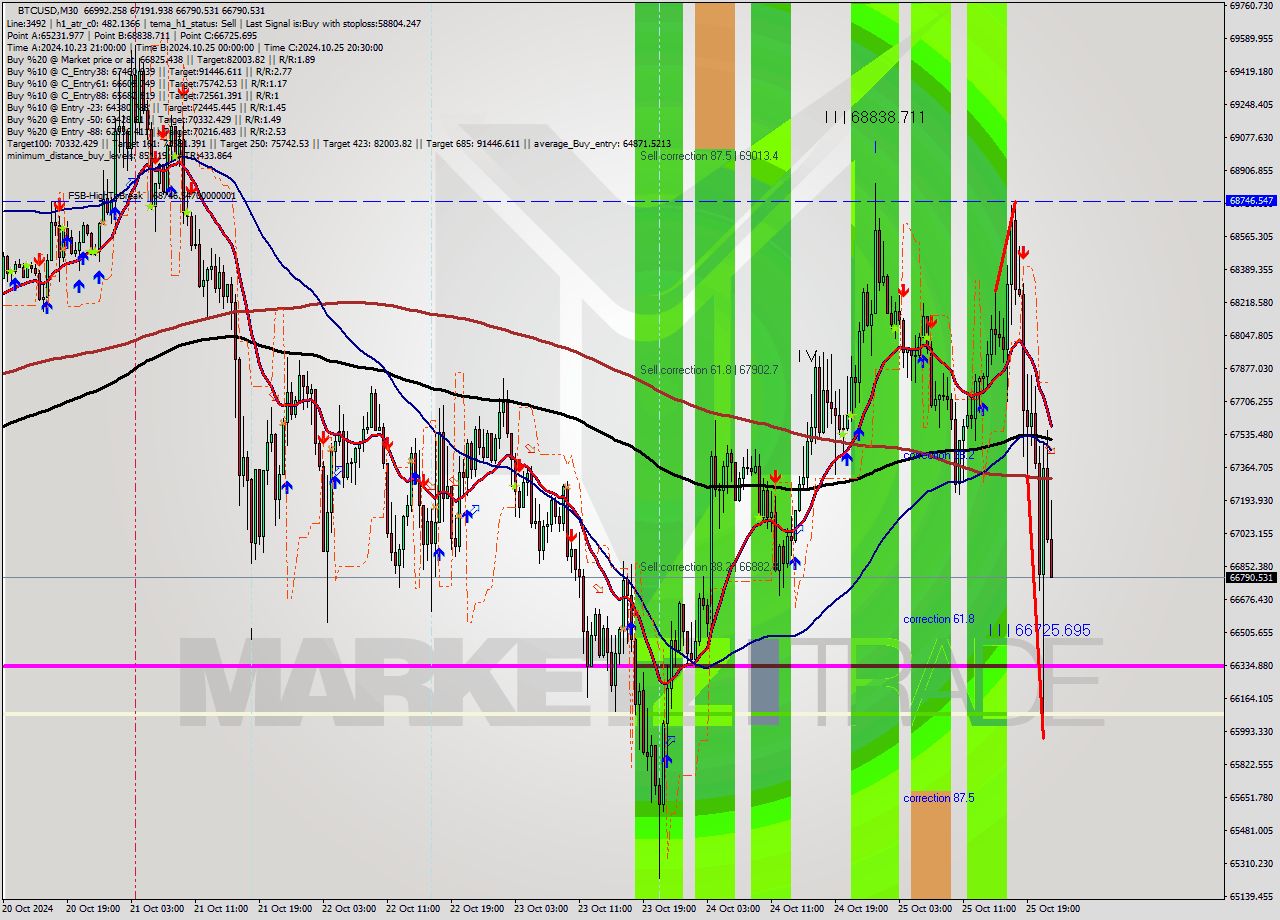Click the 'Target100: 70332.429' targets line
This screenshot has height=920, width=1280.
(338, 143)
